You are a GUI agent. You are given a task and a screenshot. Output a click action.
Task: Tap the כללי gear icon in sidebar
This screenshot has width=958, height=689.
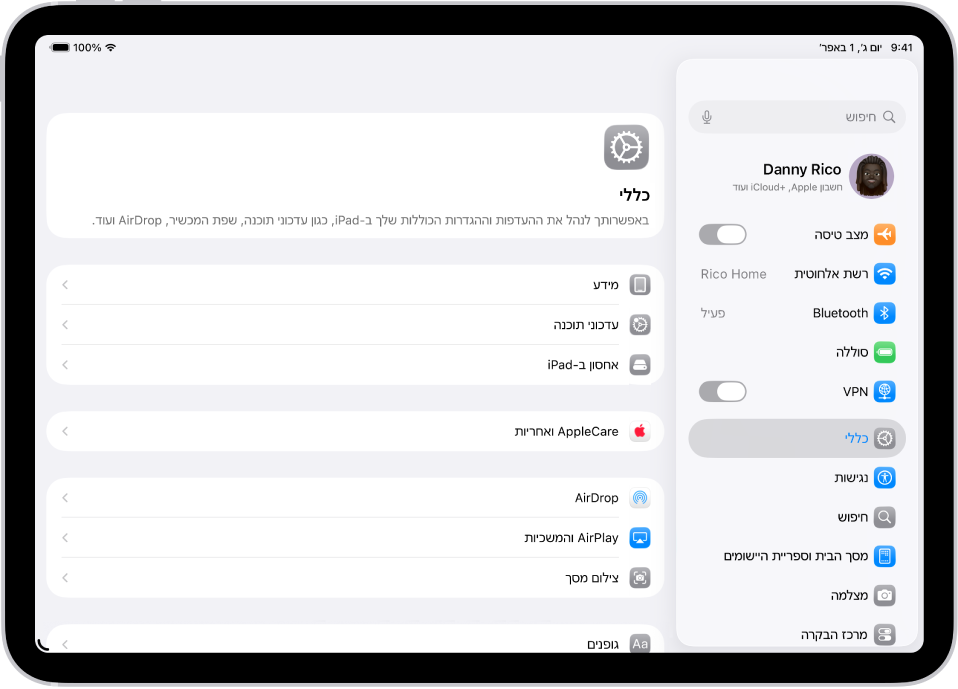point(884,439)
